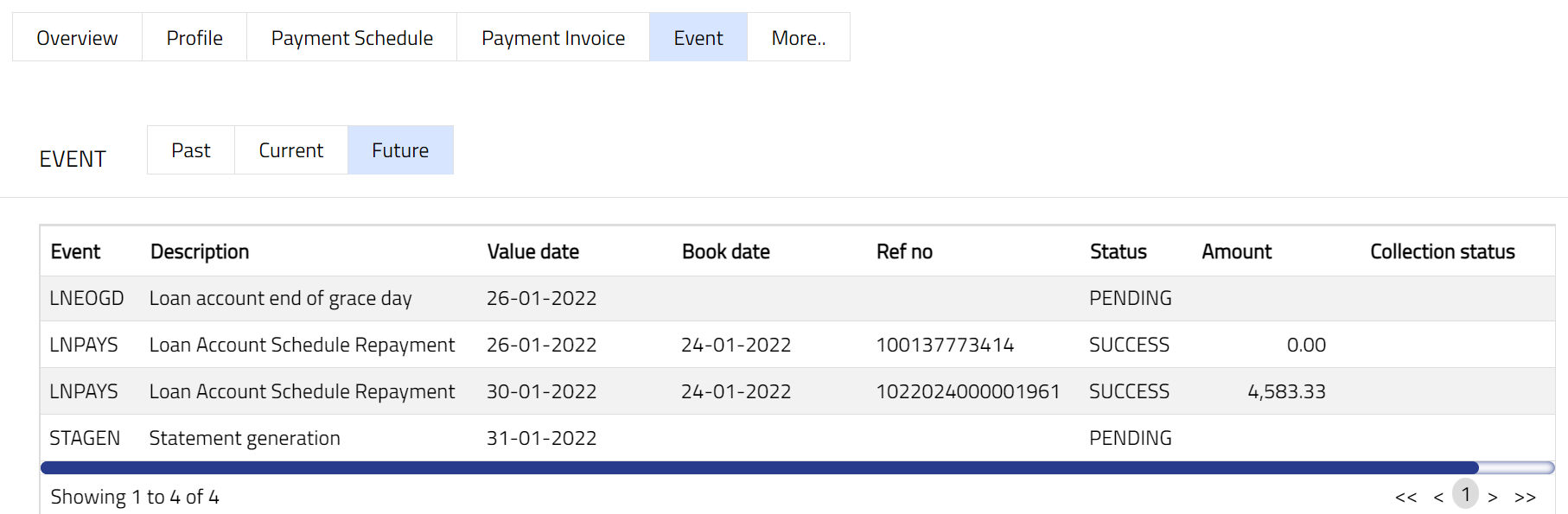Select the STAGEN Statement generation row
The height and width of the screenshot is (514, 1568).
coord(245,438)
